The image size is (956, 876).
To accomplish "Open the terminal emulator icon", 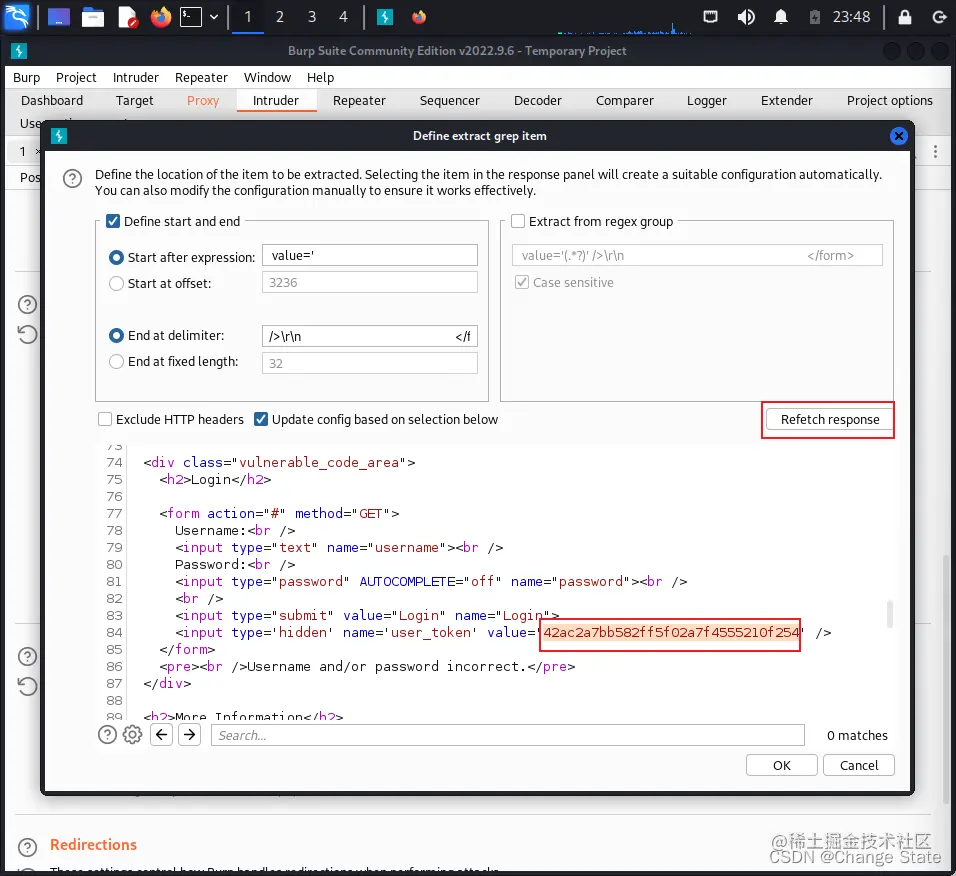I will pyautogui.click(x=191, y=17).
